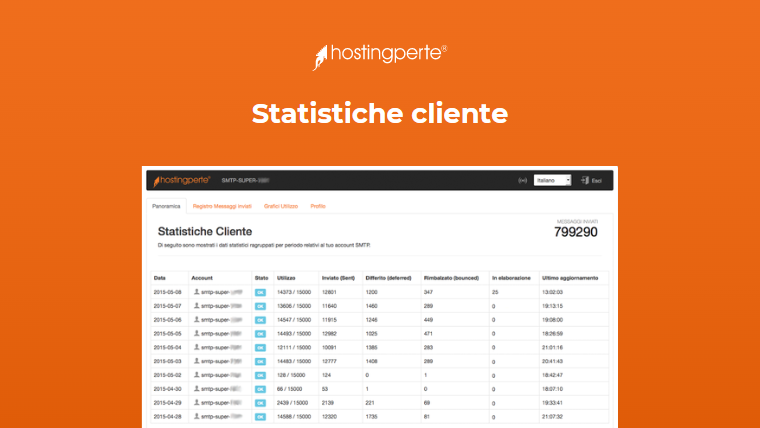Click the smtp-super account in the 2015-04-29 row
The width and height of the screenshot is (760, 428).
point(220,402)
